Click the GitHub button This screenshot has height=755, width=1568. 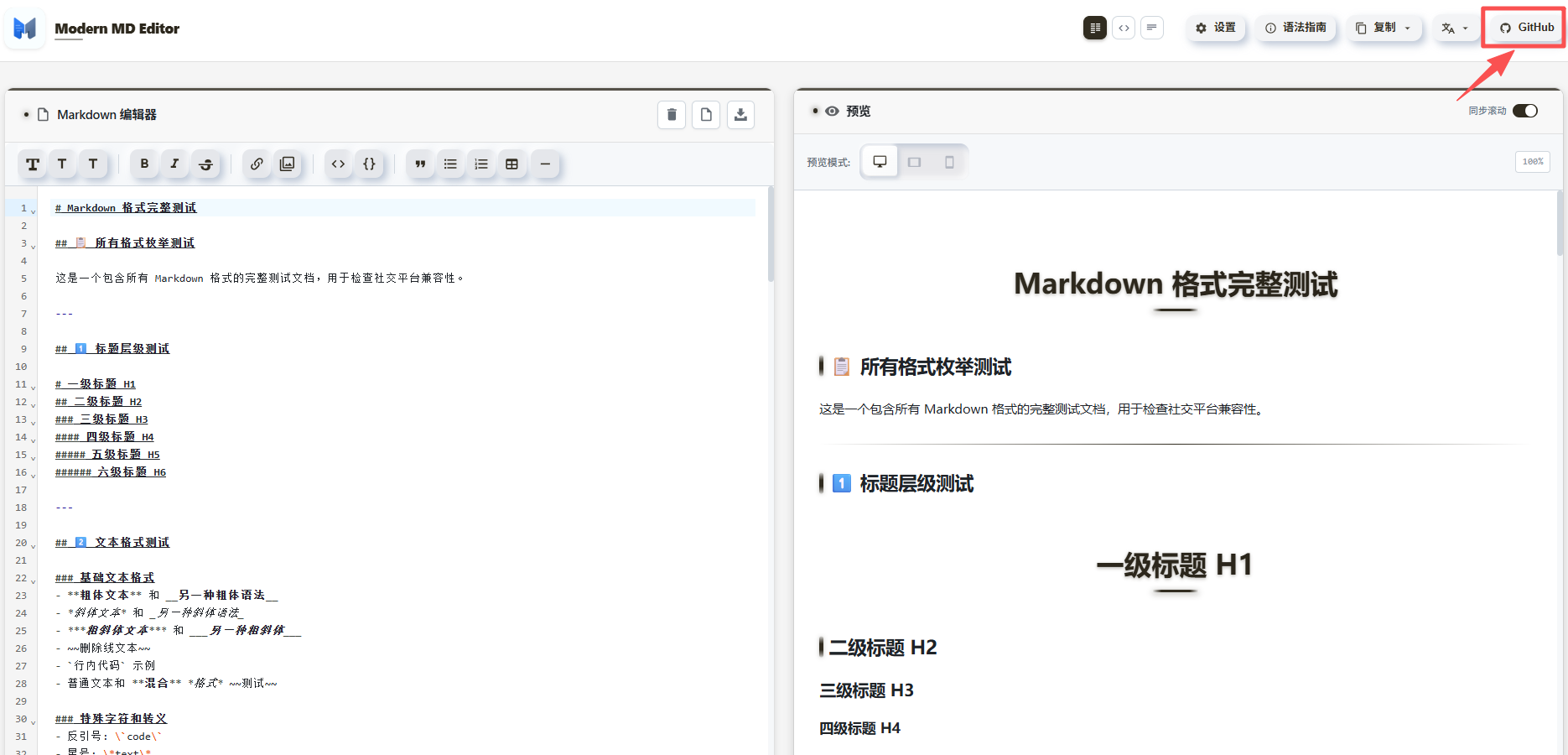[x=1524, y=26]
